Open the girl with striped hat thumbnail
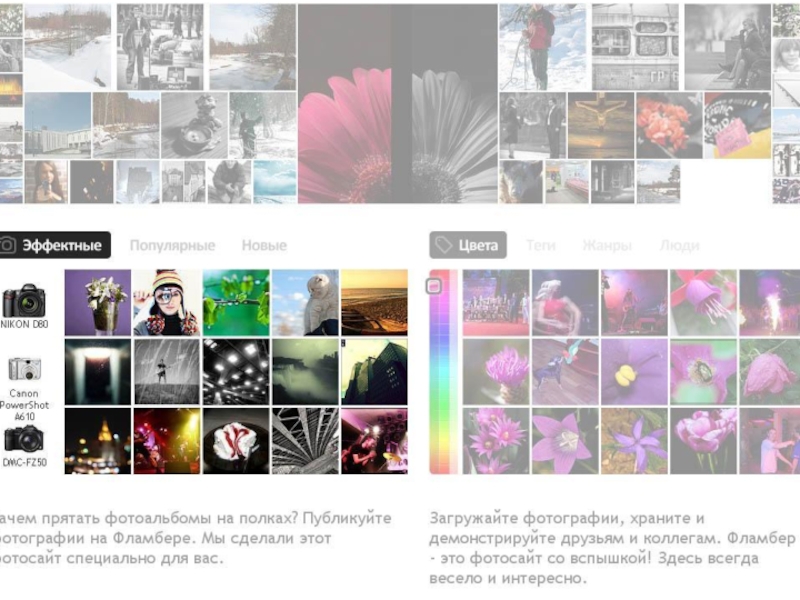The image size is (800, 600). [167, 303]
